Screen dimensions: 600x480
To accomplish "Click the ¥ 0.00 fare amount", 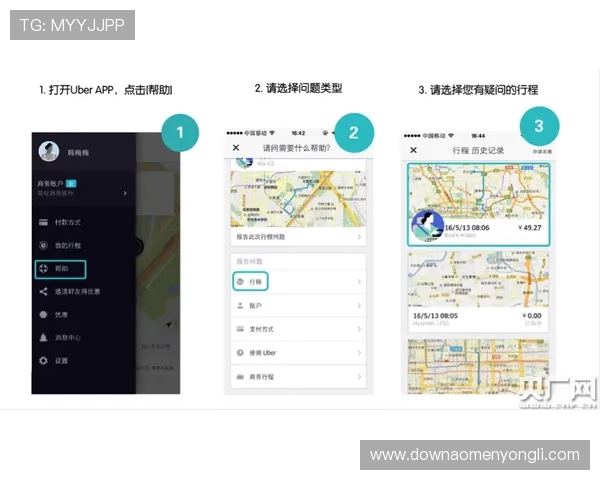I will 532,316.
